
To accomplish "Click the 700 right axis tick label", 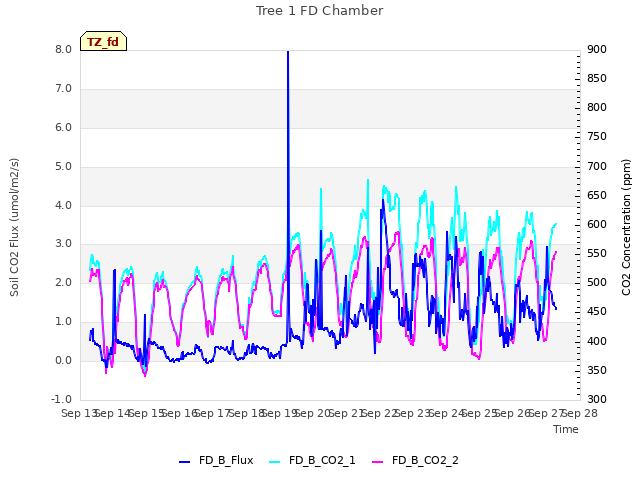I will (x=597, y=167).
